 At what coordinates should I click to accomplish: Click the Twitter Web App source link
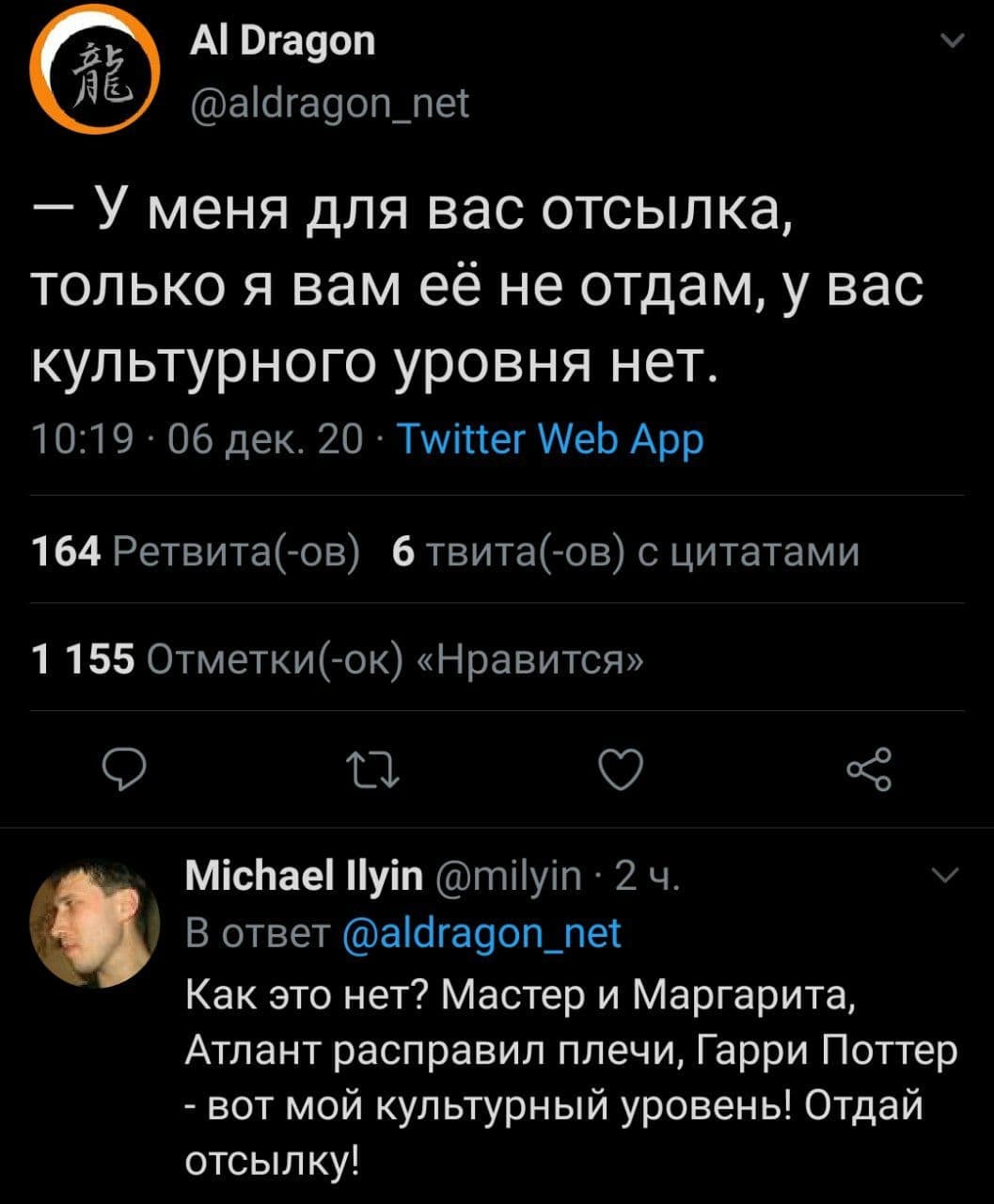tap(551, 438)
